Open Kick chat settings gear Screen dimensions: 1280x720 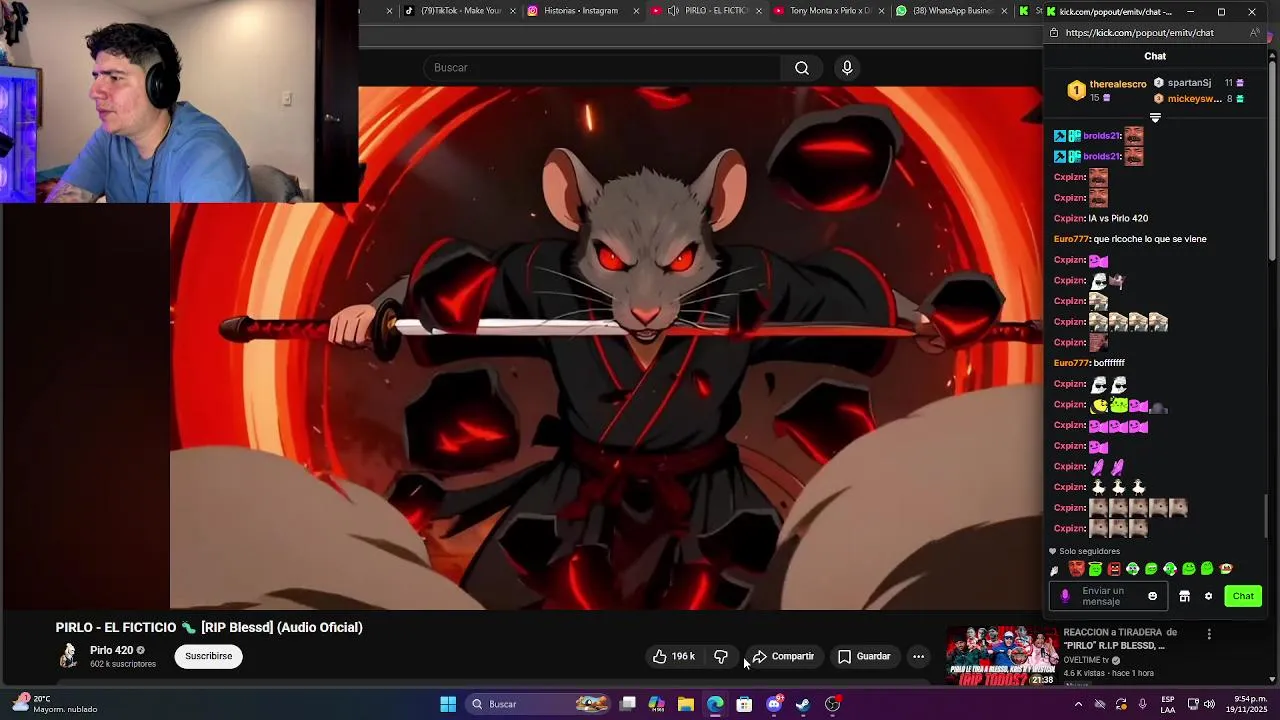coord(1208,596)
